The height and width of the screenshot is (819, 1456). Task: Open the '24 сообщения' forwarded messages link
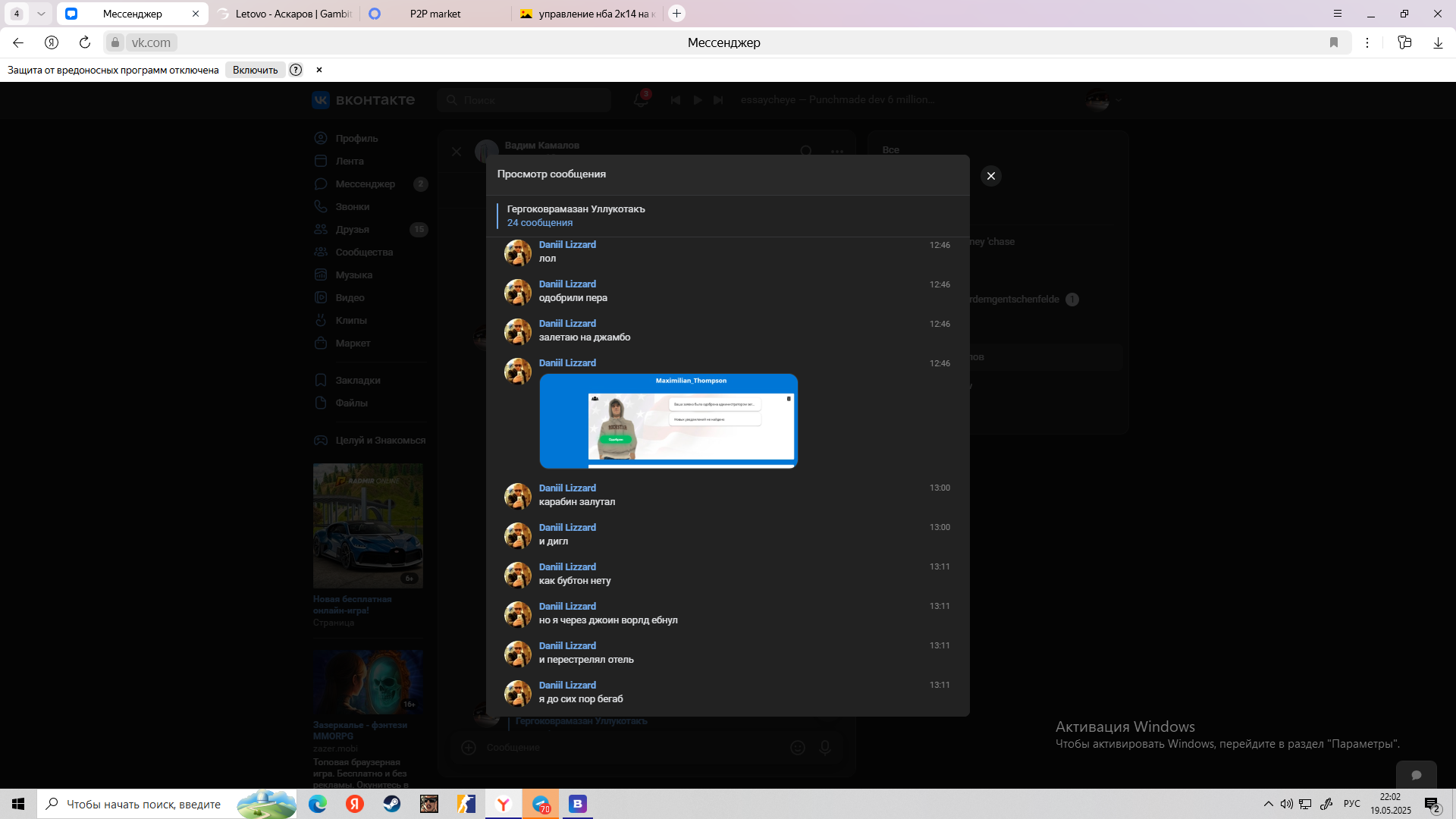pos(539,223)
